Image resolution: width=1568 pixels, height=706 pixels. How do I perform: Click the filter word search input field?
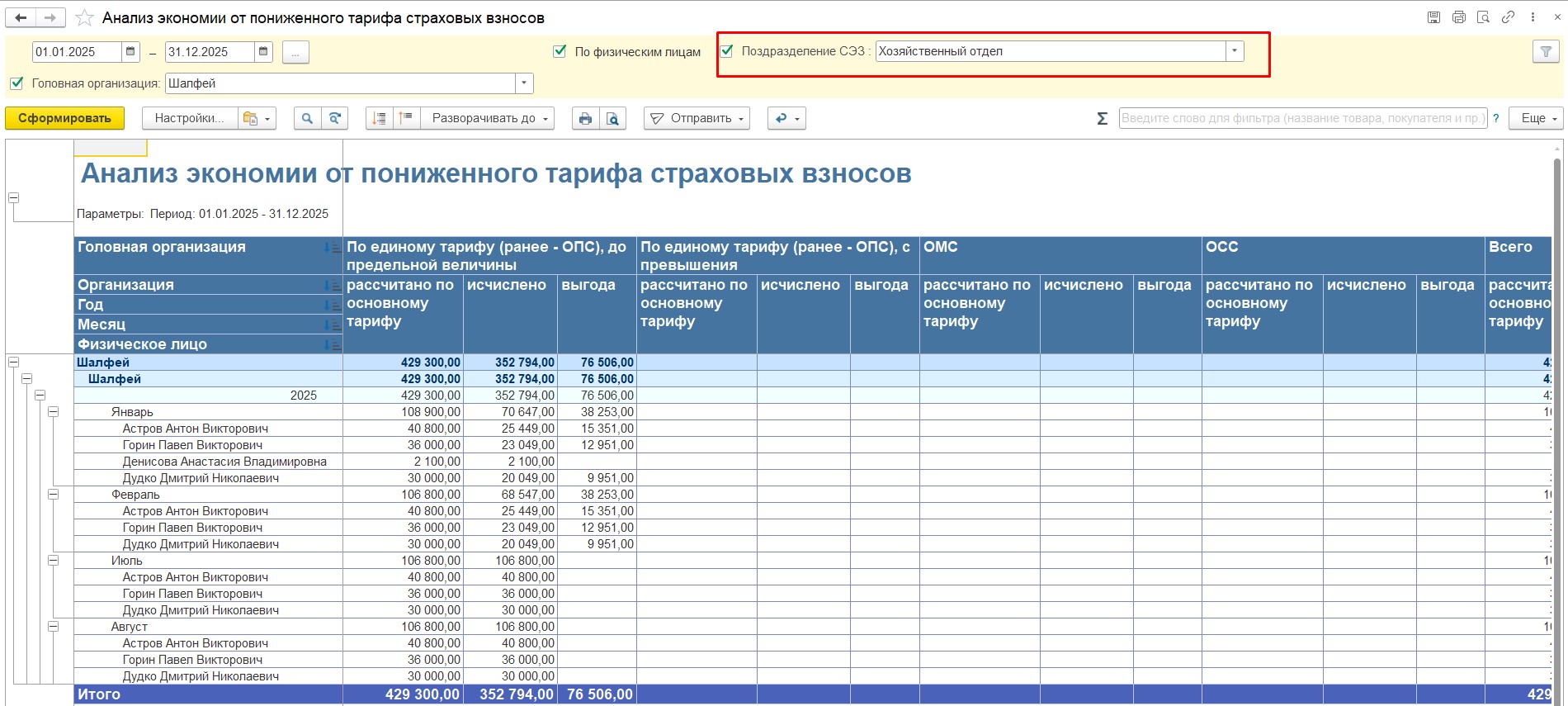(1301, 119)
